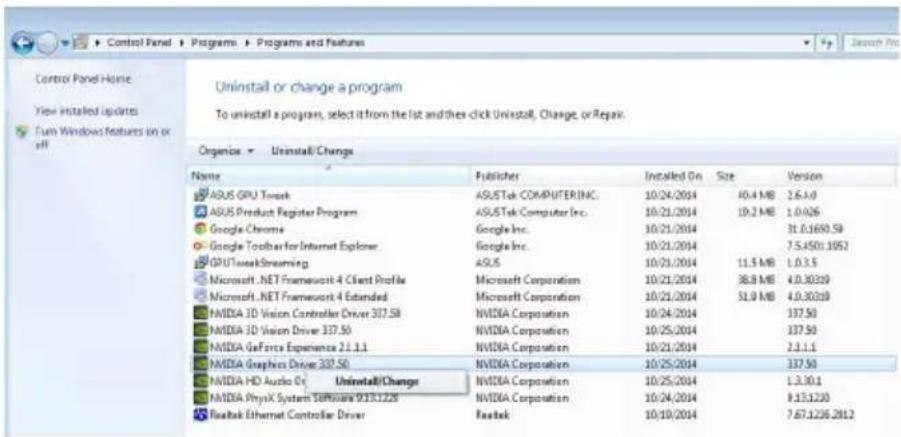Click the refresh button next to address bar
Screen dimensions: 901x437
828,43
